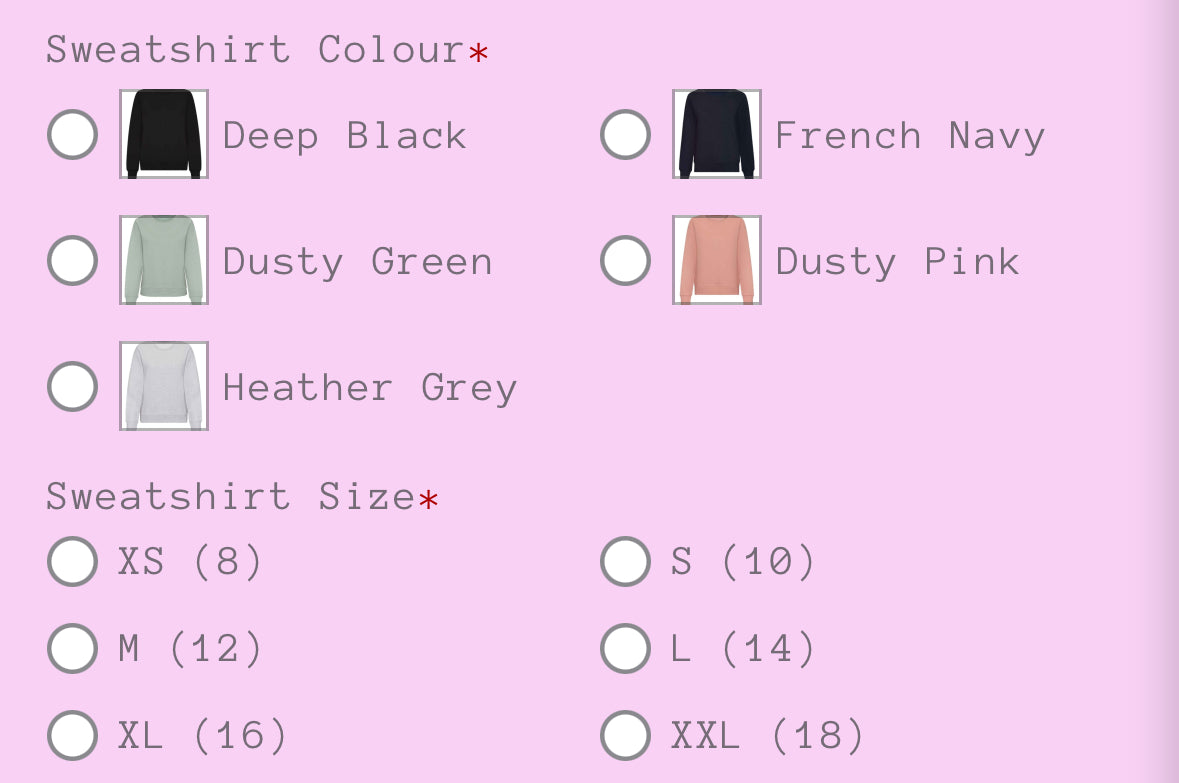
Task: Click the French Navy sweatshirt image
Action: (x=717, y=134)
